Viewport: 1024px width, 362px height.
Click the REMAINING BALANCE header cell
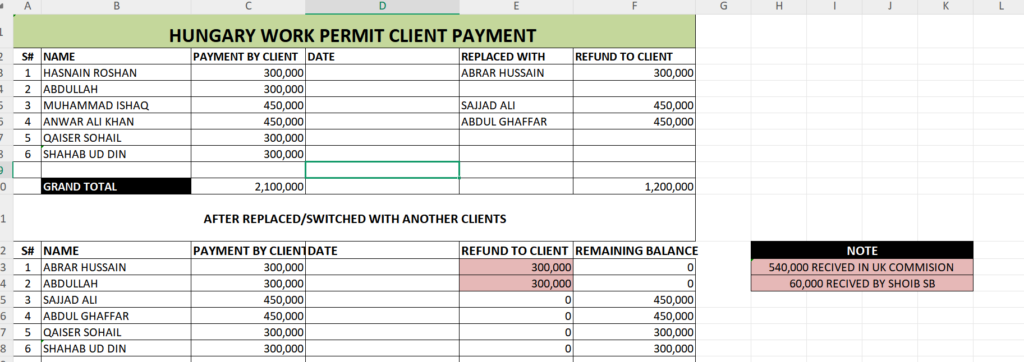(634, 250)
